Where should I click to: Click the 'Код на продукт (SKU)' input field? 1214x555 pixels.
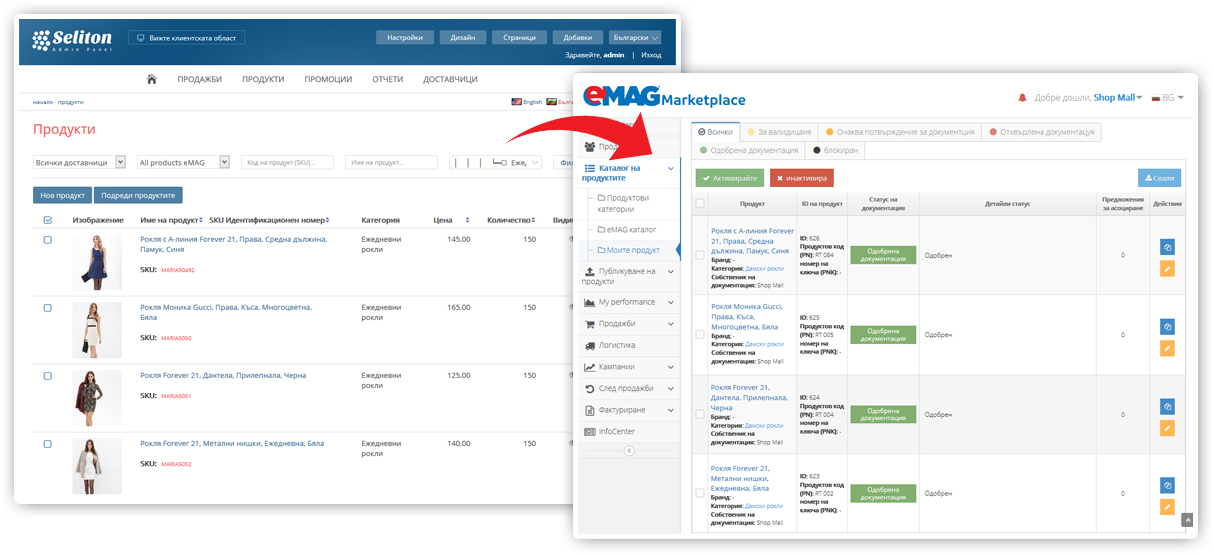[x=287, y=162]
